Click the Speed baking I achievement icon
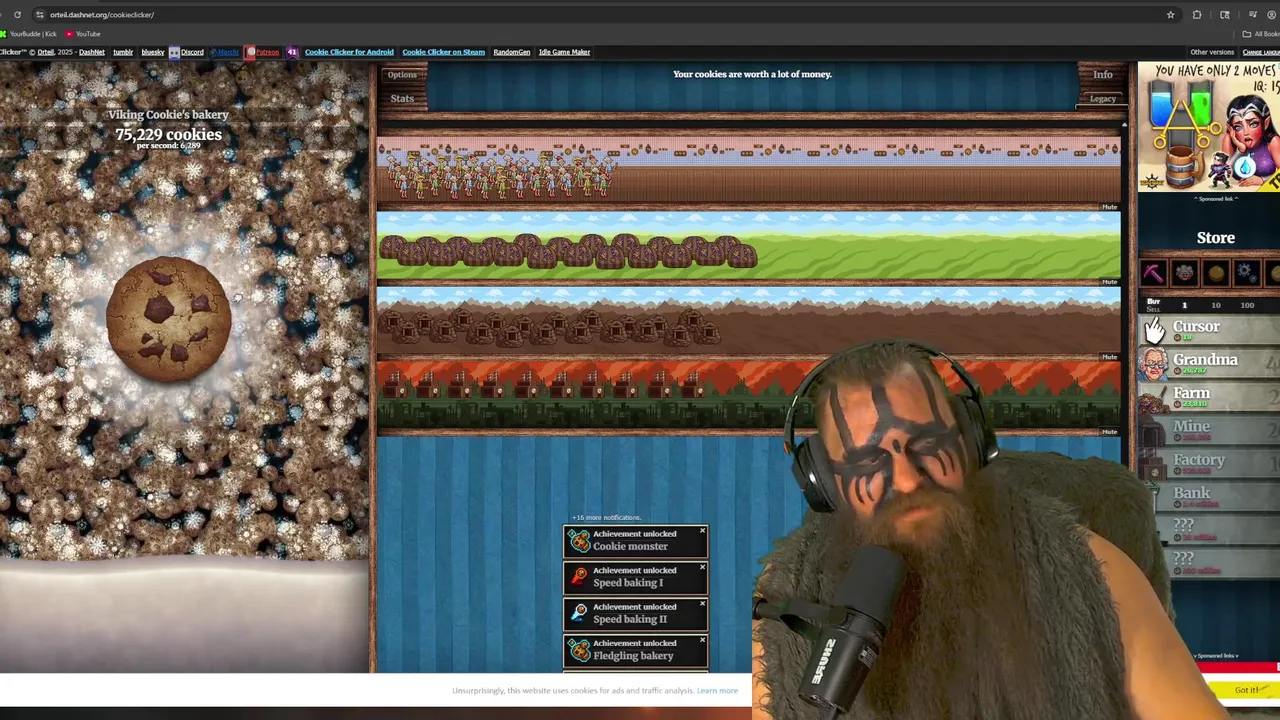 coord(579,577)
